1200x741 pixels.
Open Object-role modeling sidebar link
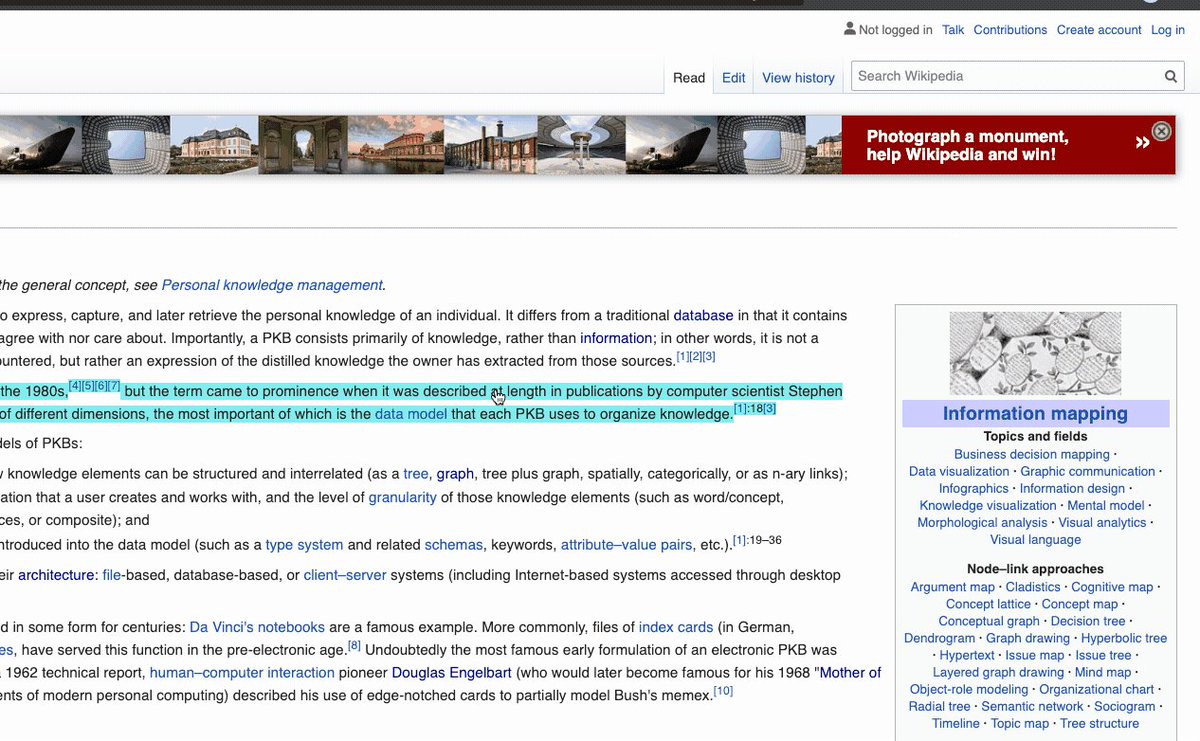[x=969, y=689]
